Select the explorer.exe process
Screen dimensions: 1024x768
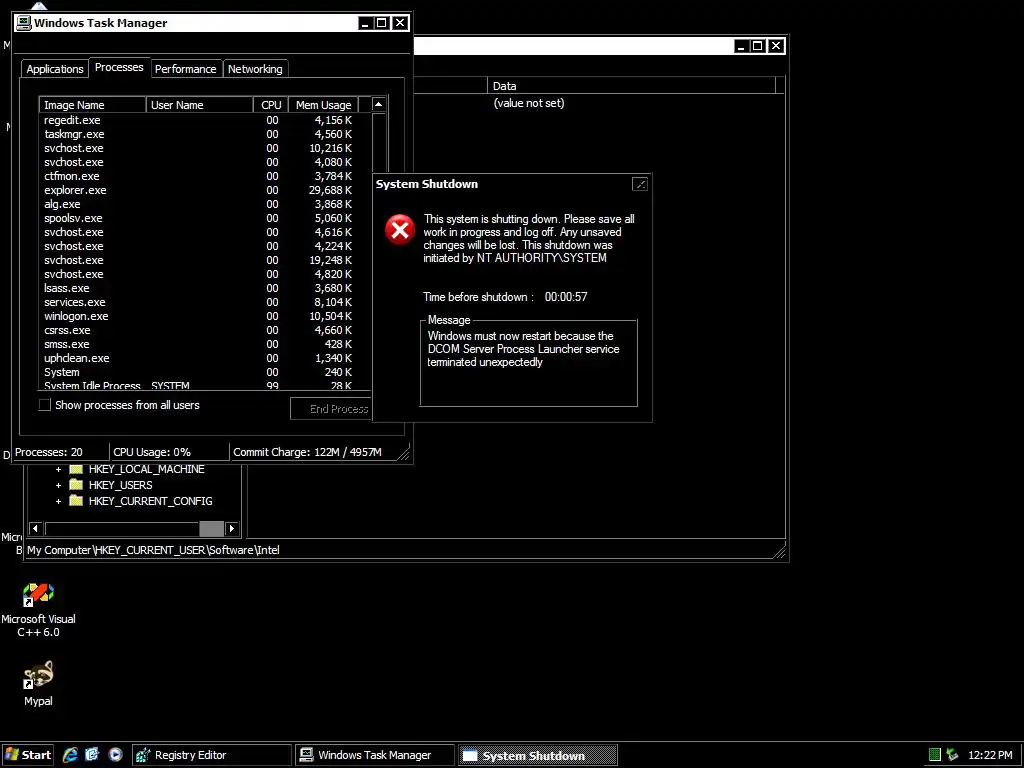[204, 190]
